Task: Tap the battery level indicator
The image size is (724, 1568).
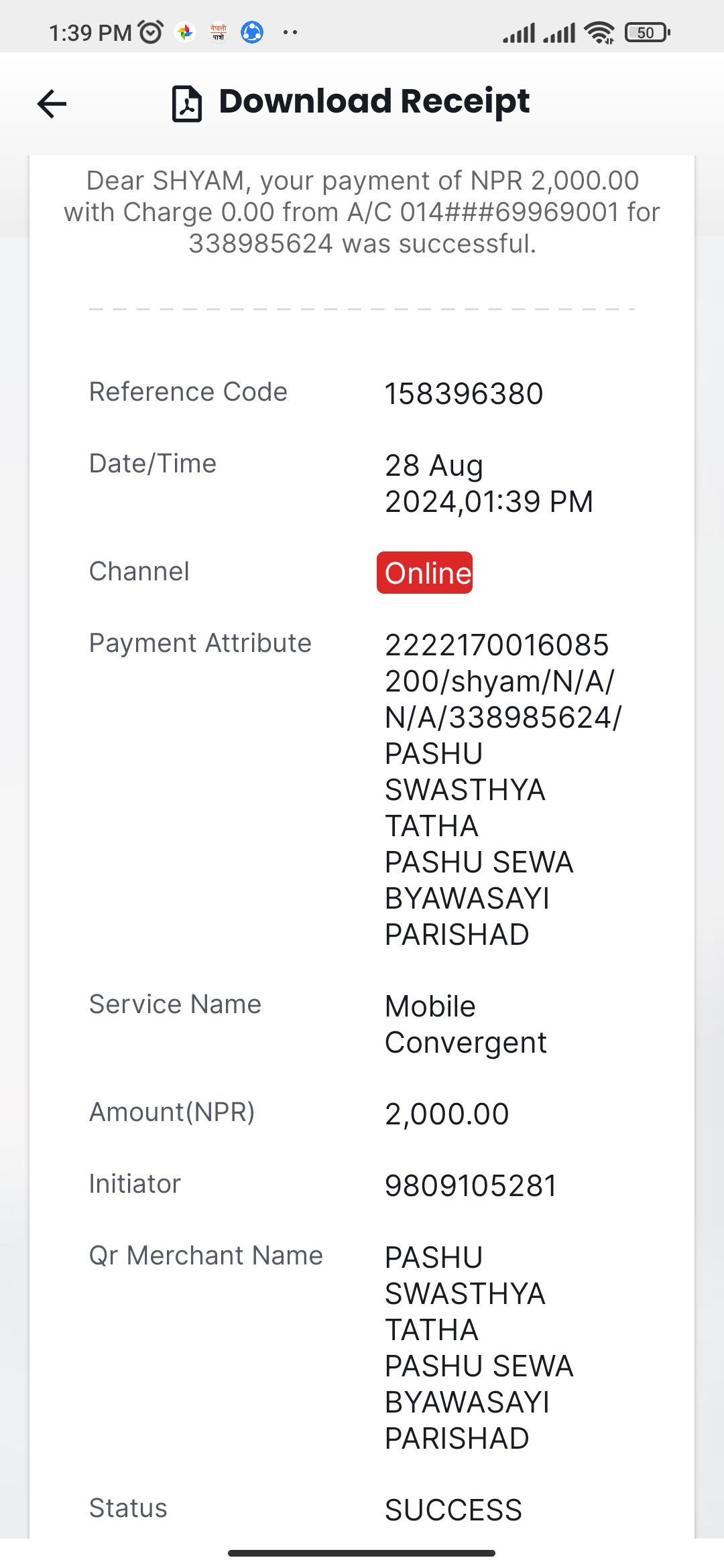Action: tap(647, 32)
